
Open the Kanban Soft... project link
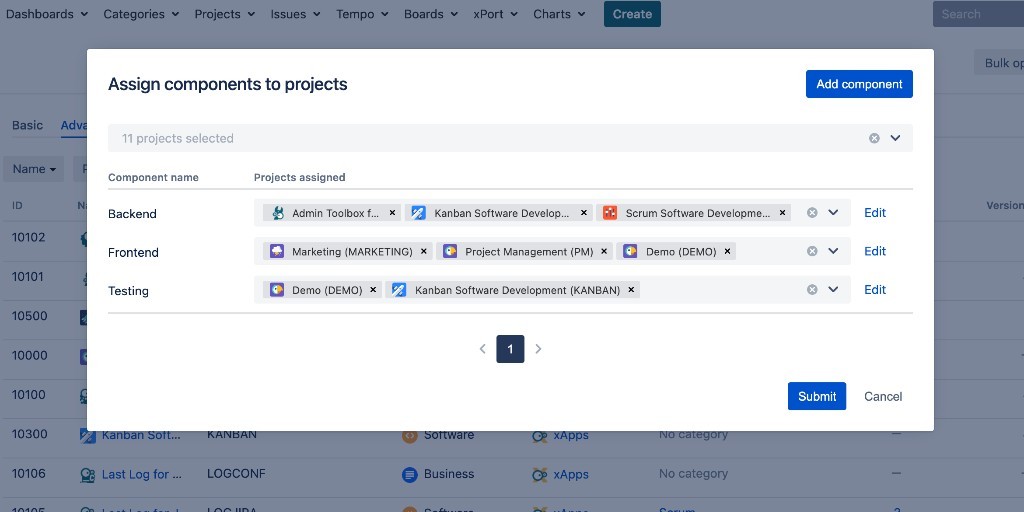click(141, 436)
